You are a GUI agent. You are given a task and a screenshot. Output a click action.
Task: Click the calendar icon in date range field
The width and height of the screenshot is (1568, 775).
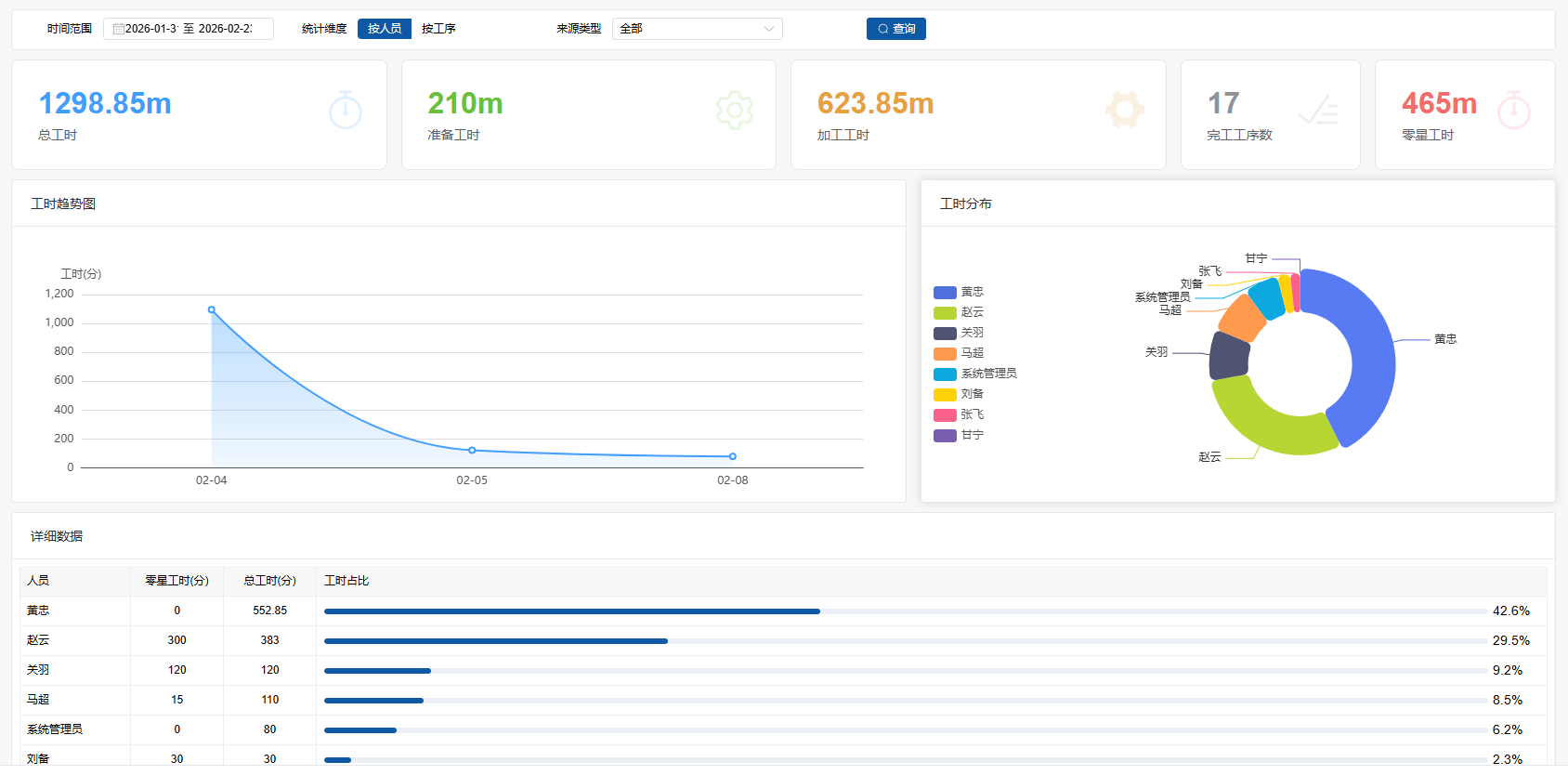(118, 29)
